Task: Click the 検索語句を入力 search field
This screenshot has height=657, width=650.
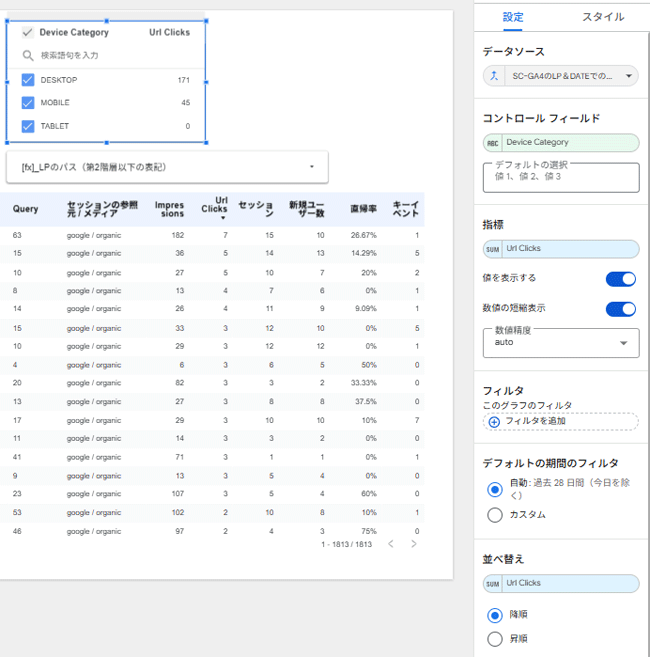Action: 69,55
